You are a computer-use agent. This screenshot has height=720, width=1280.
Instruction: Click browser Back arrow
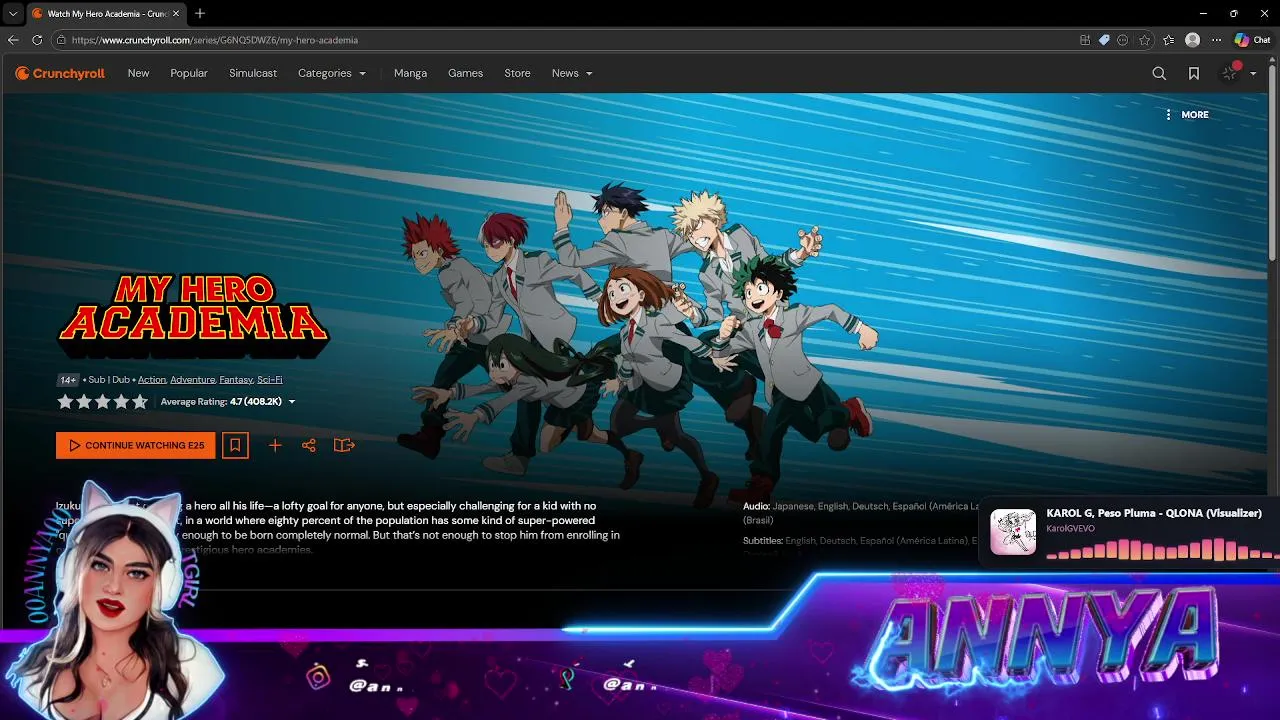pyautogui.click(x=13, y=40)
